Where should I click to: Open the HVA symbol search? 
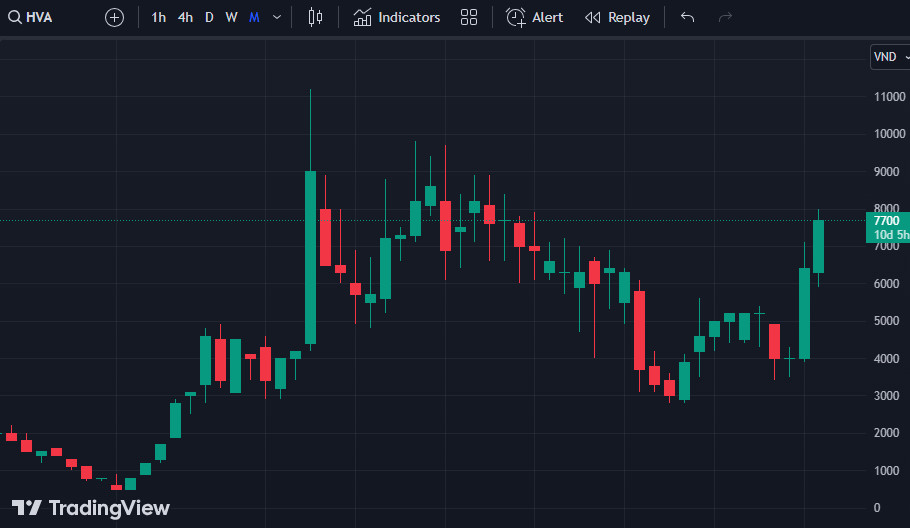30,17
